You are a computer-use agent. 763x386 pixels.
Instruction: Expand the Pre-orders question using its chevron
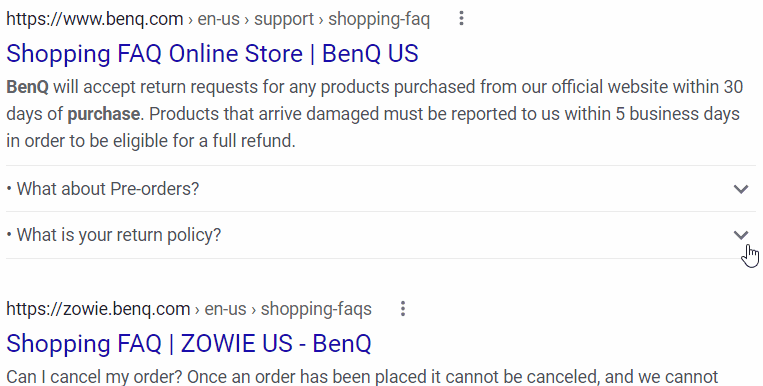741,189
